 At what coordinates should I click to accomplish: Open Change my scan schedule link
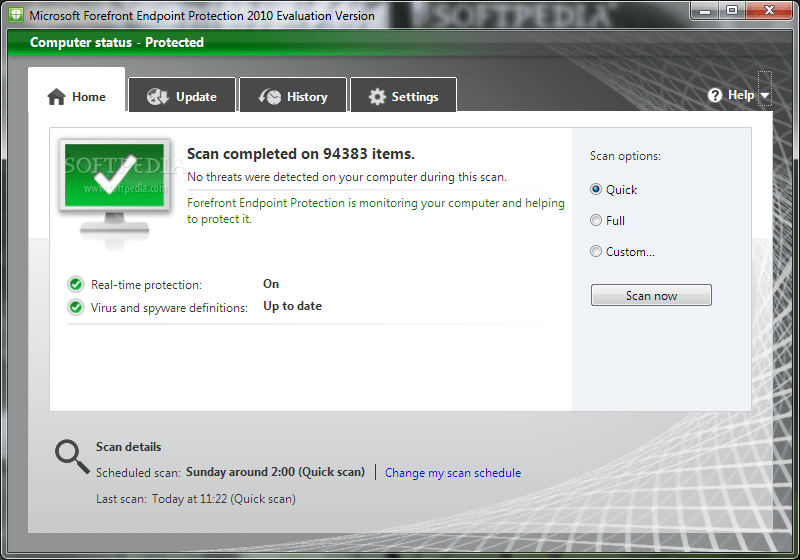(x=453, y=473)
